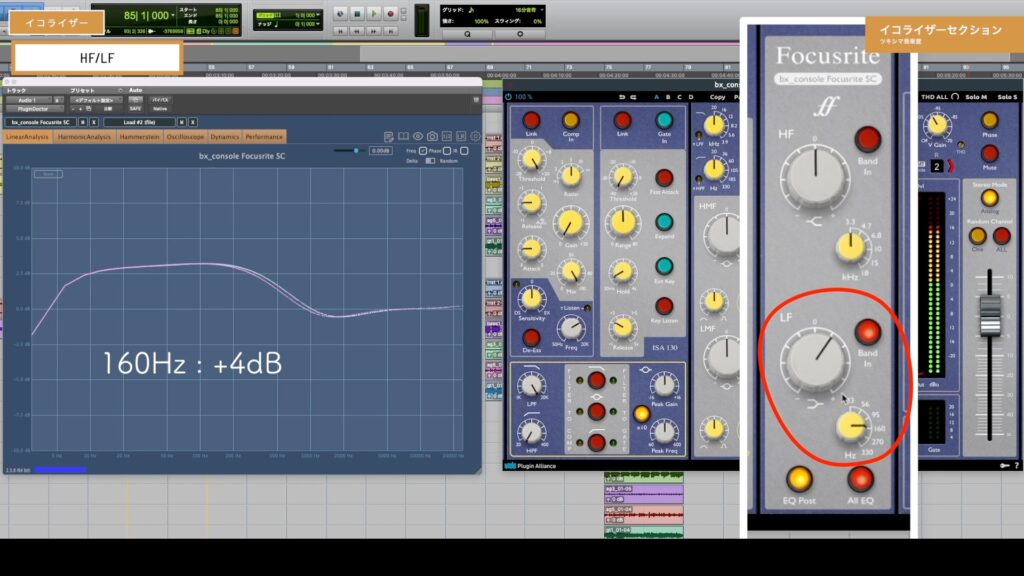
Task: Switch to the Dynamics tab
Action: coord(225,136)
